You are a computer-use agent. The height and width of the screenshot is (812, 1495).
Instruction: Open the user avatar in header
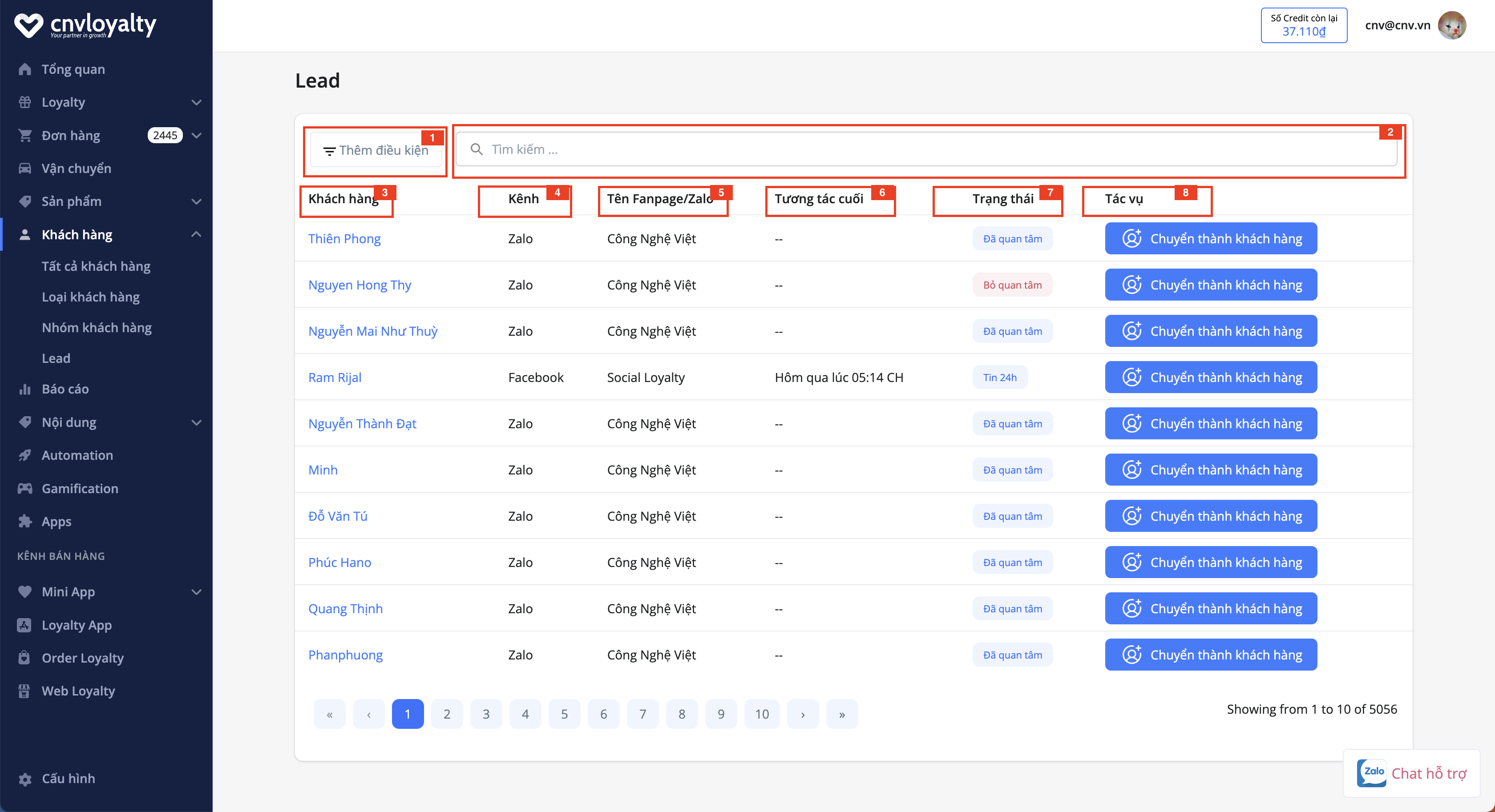[1452, 25]
